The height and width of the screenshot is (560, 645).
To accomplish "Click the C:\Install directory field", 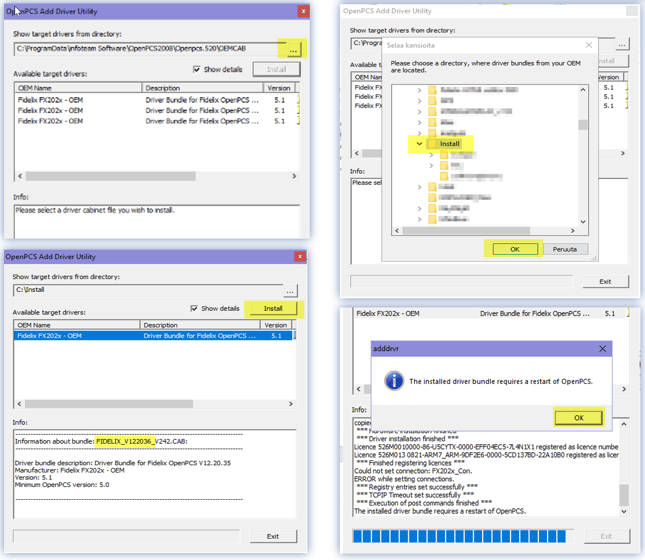I will [x=148, y=290].
